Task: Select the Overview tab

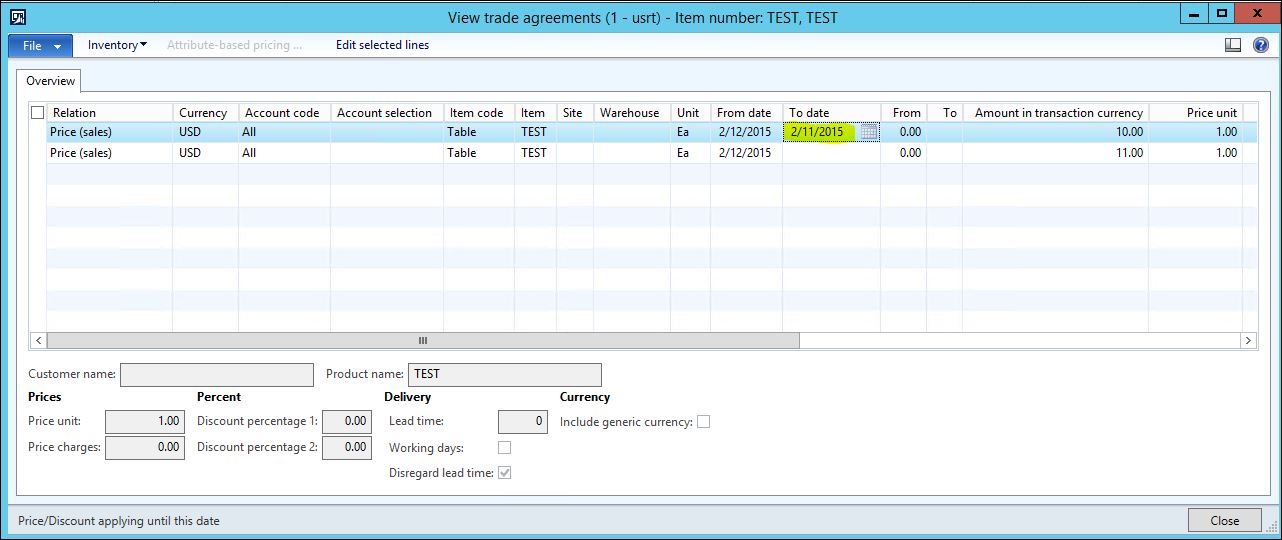Action: [50, 81]
